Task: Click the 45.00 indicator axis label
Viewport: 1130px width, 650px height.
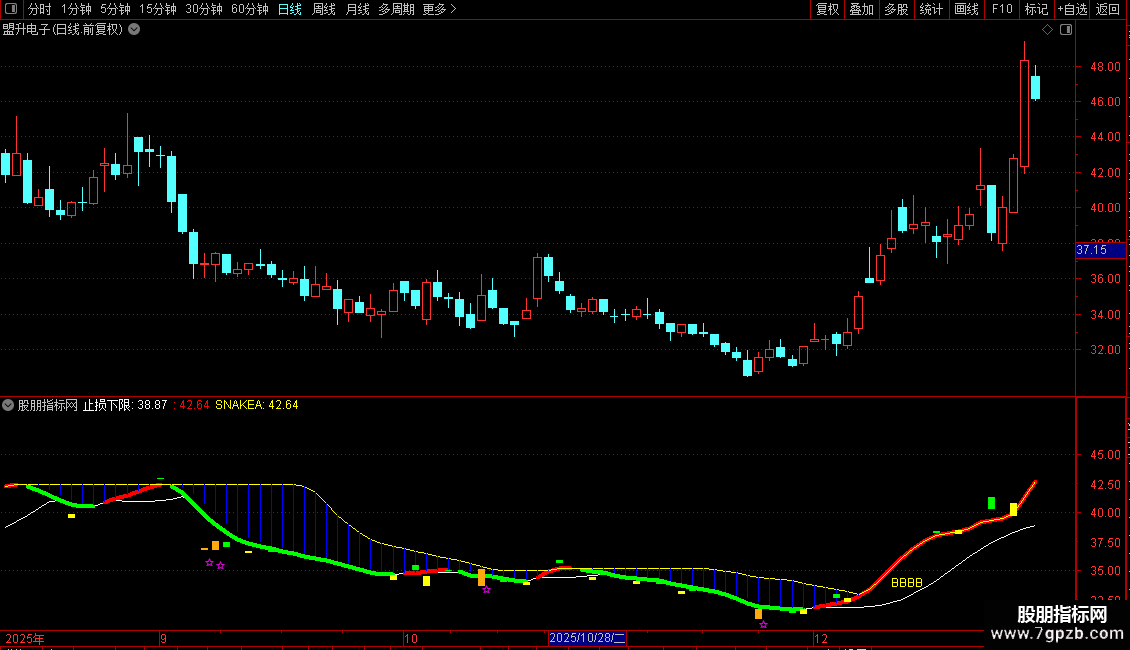Action: (1105, 455)
